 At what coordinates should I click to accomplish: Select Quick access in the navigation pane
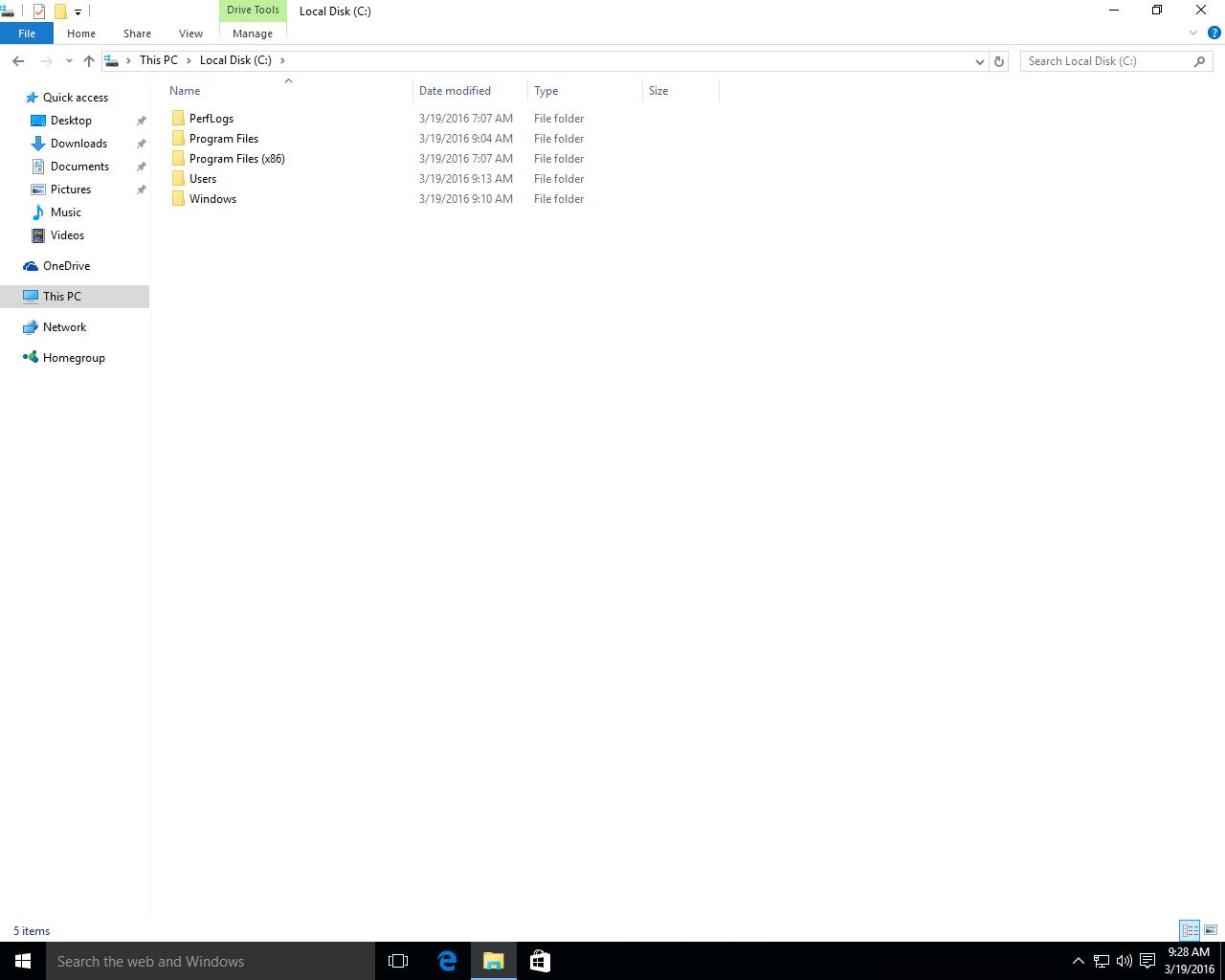click(75, 98)
